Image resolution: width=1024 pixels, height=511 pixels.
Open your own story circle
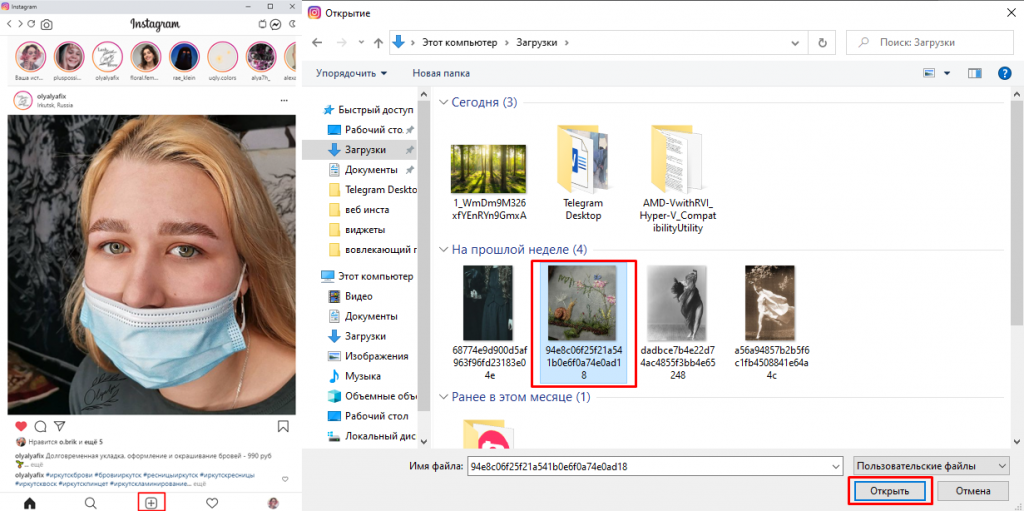pos(31,57)
